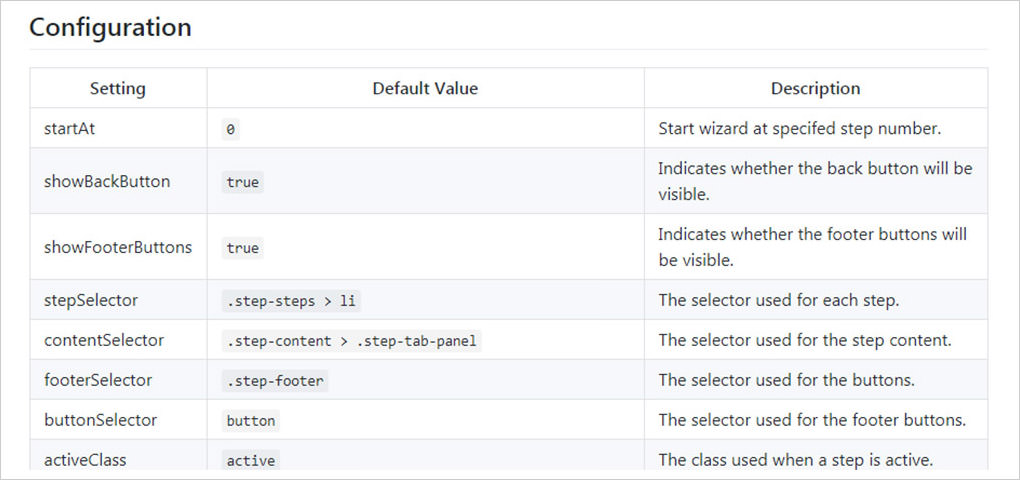Click the buttonSelector setting cell

(100, 420)
